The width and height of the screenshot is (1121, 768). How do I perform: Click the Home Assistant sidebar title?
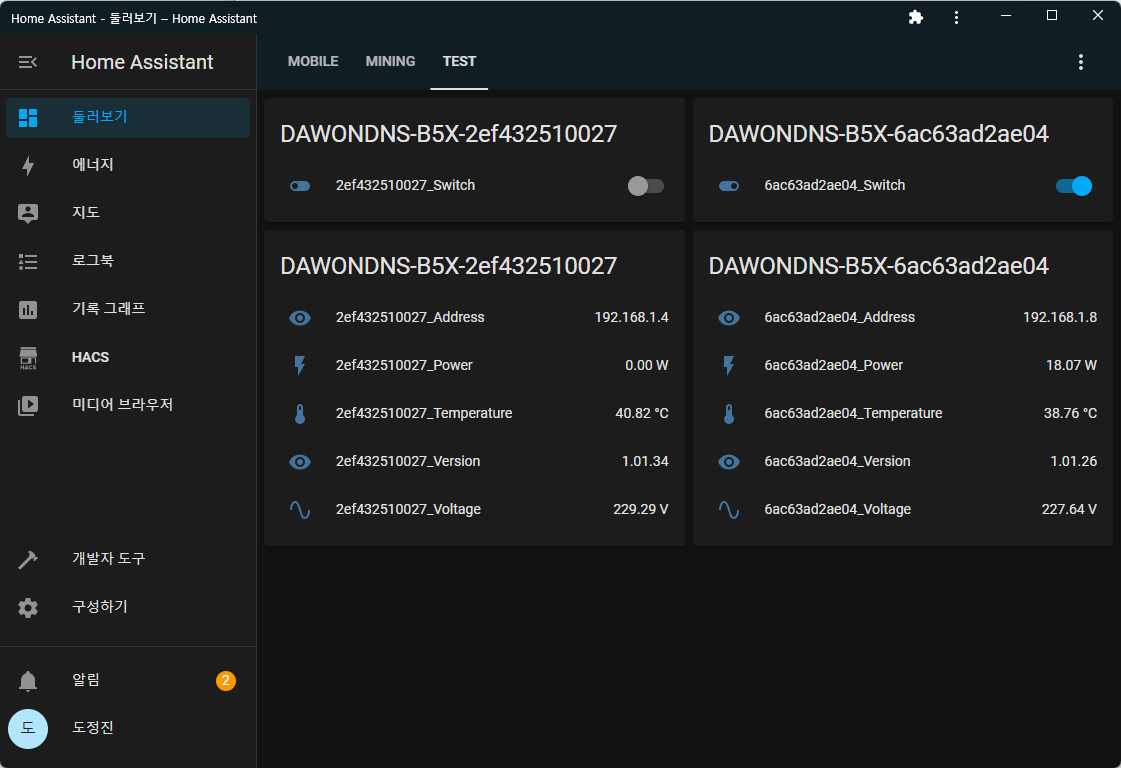[142, 62]
